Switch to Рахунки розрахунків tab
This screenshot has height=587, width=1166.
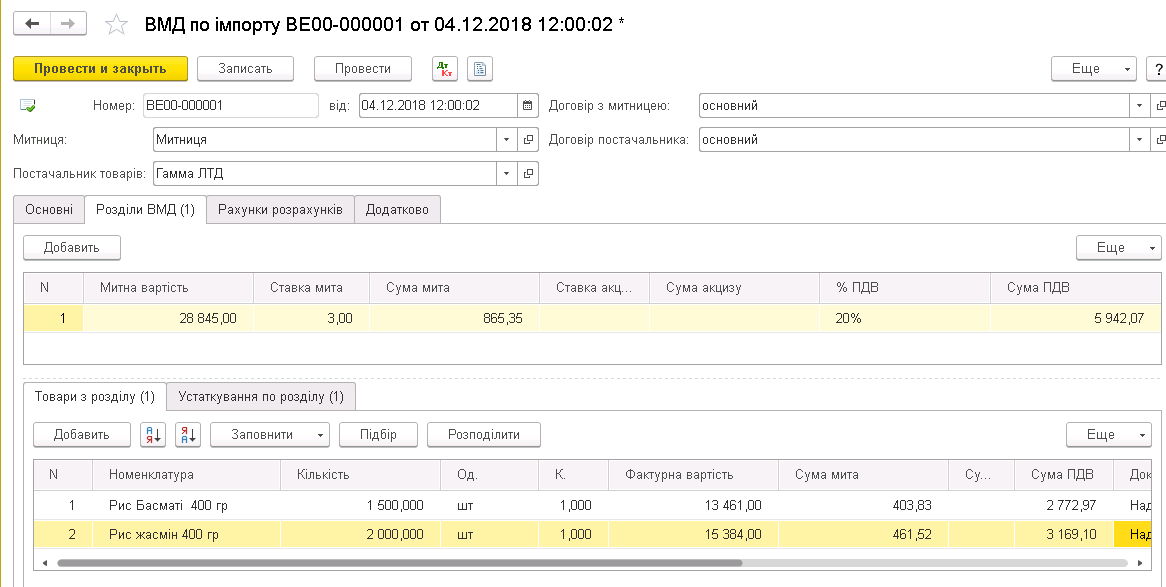coord(280,210)
